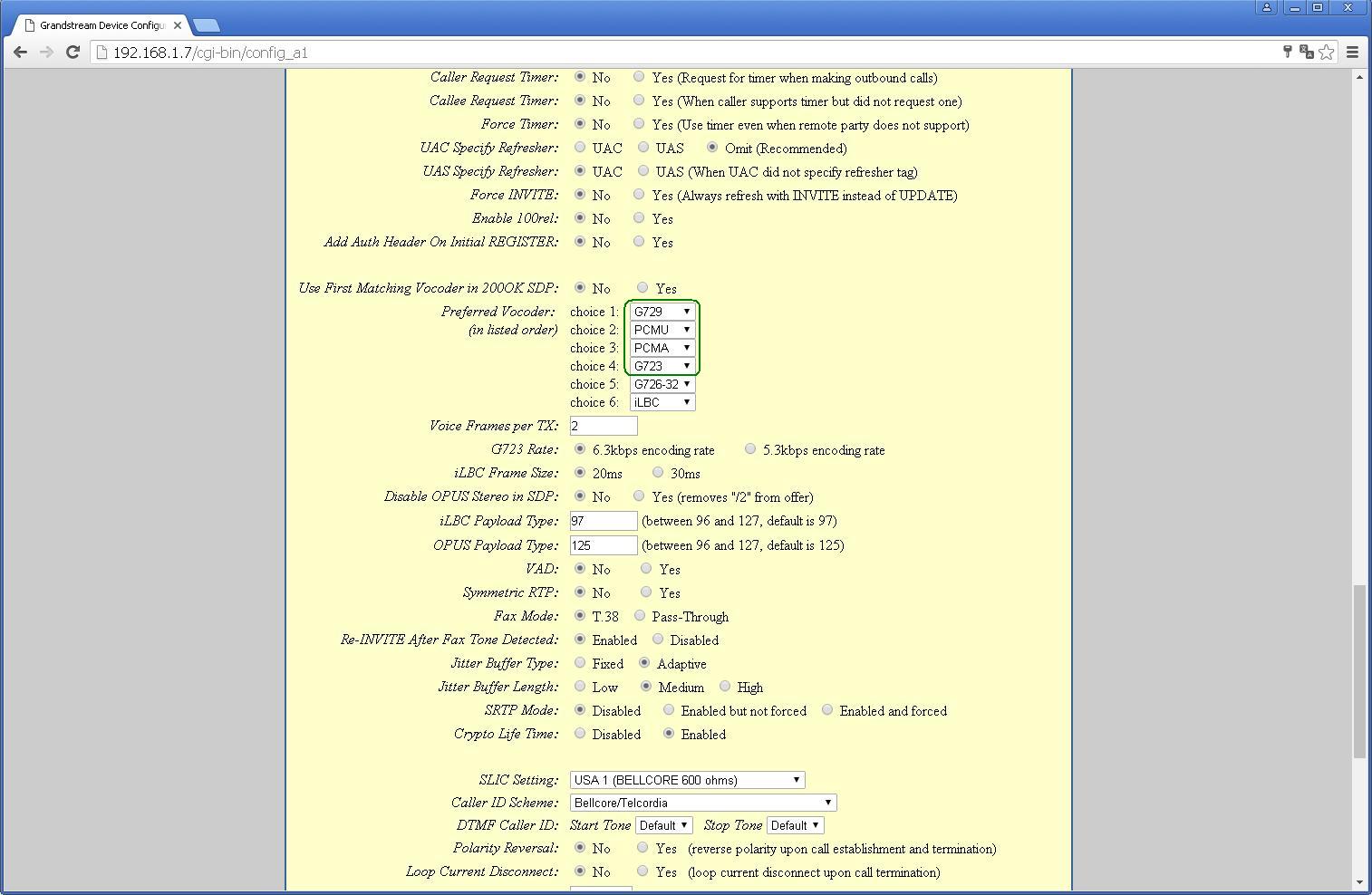Click the vertical scrollbar thumb
The width and height of the screenshot is (1372, 895).
click(1359, 672)
